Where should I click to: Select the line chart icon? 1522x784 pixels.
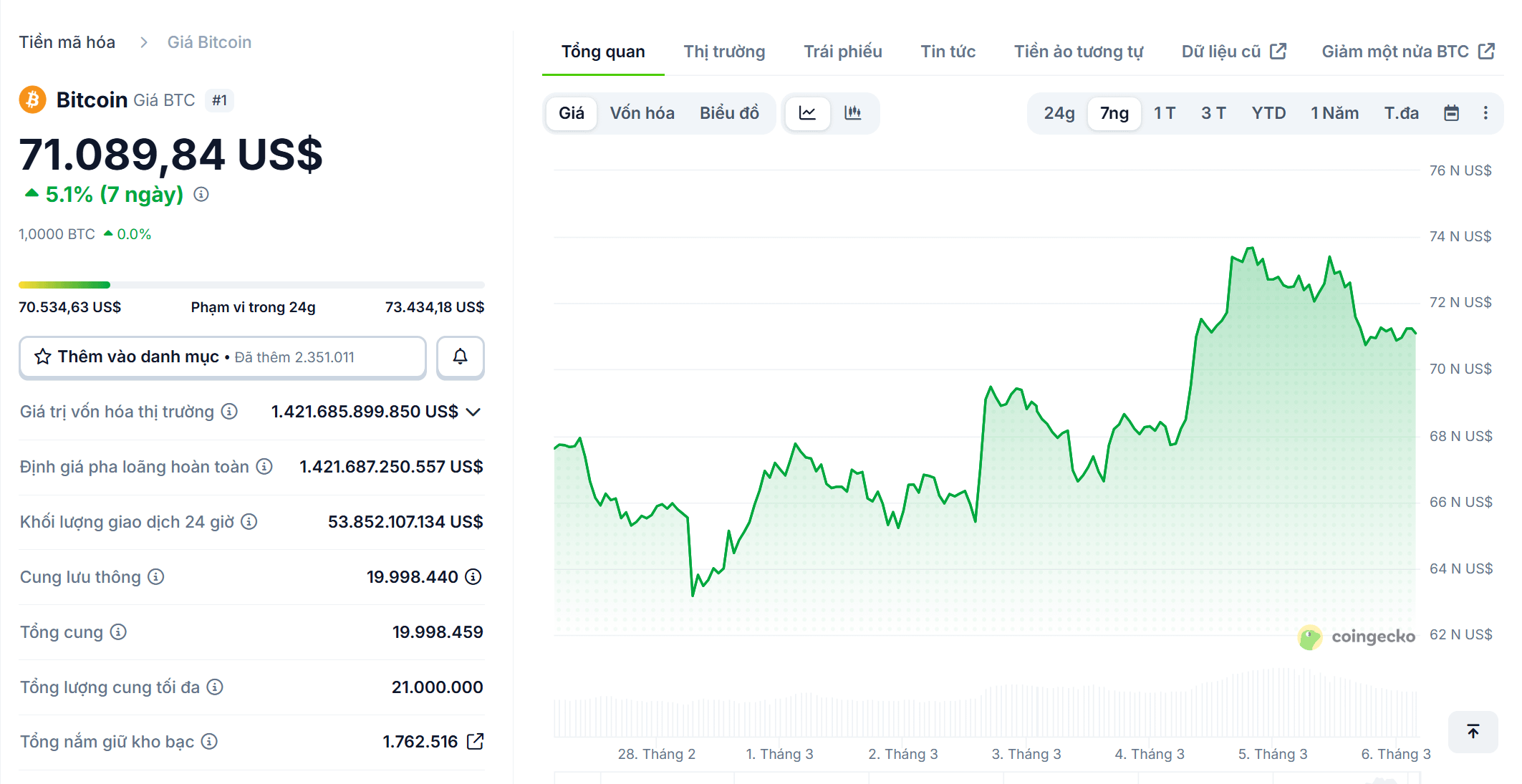808,112
